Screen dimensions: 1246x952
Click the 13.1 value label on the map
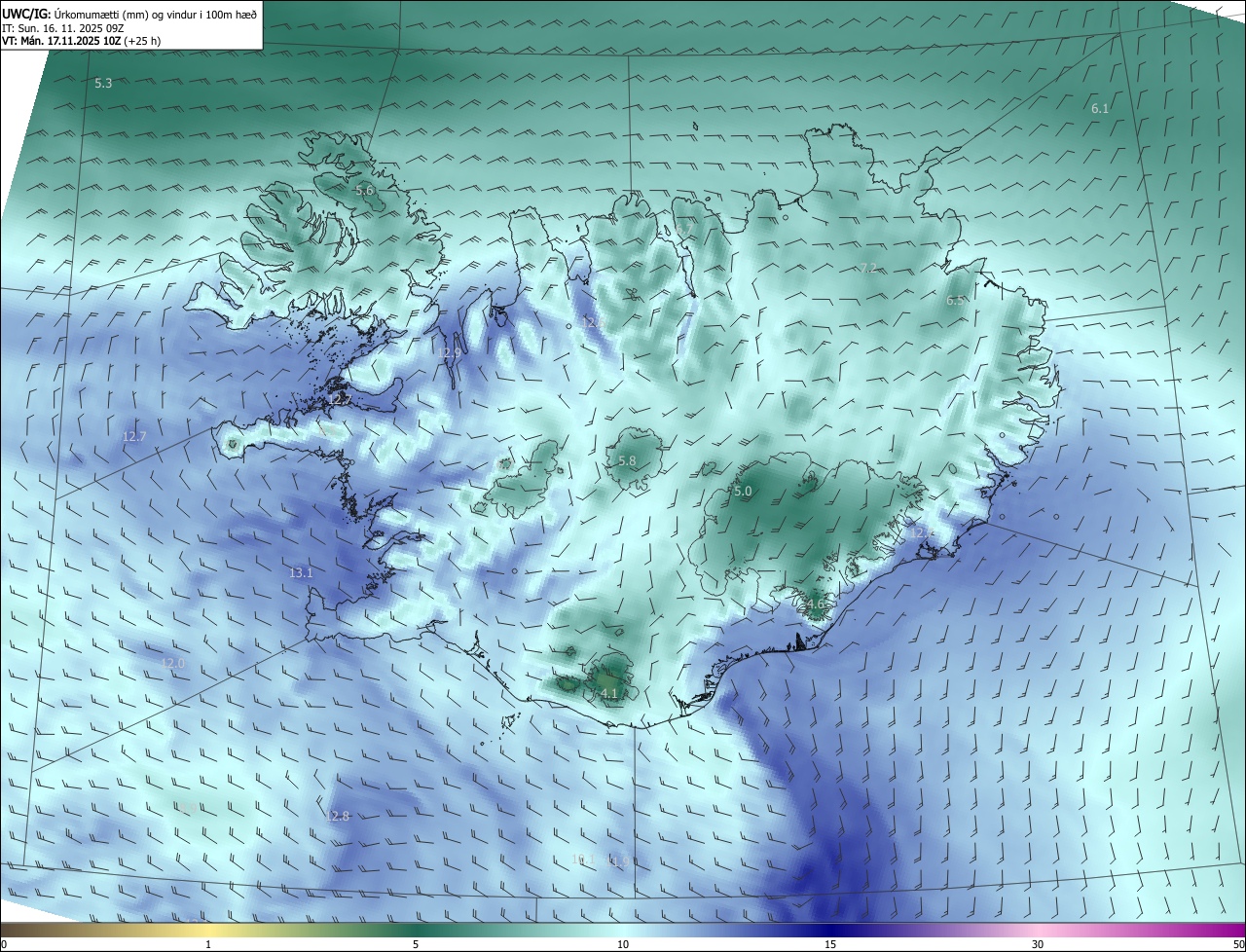coord(301,573)
